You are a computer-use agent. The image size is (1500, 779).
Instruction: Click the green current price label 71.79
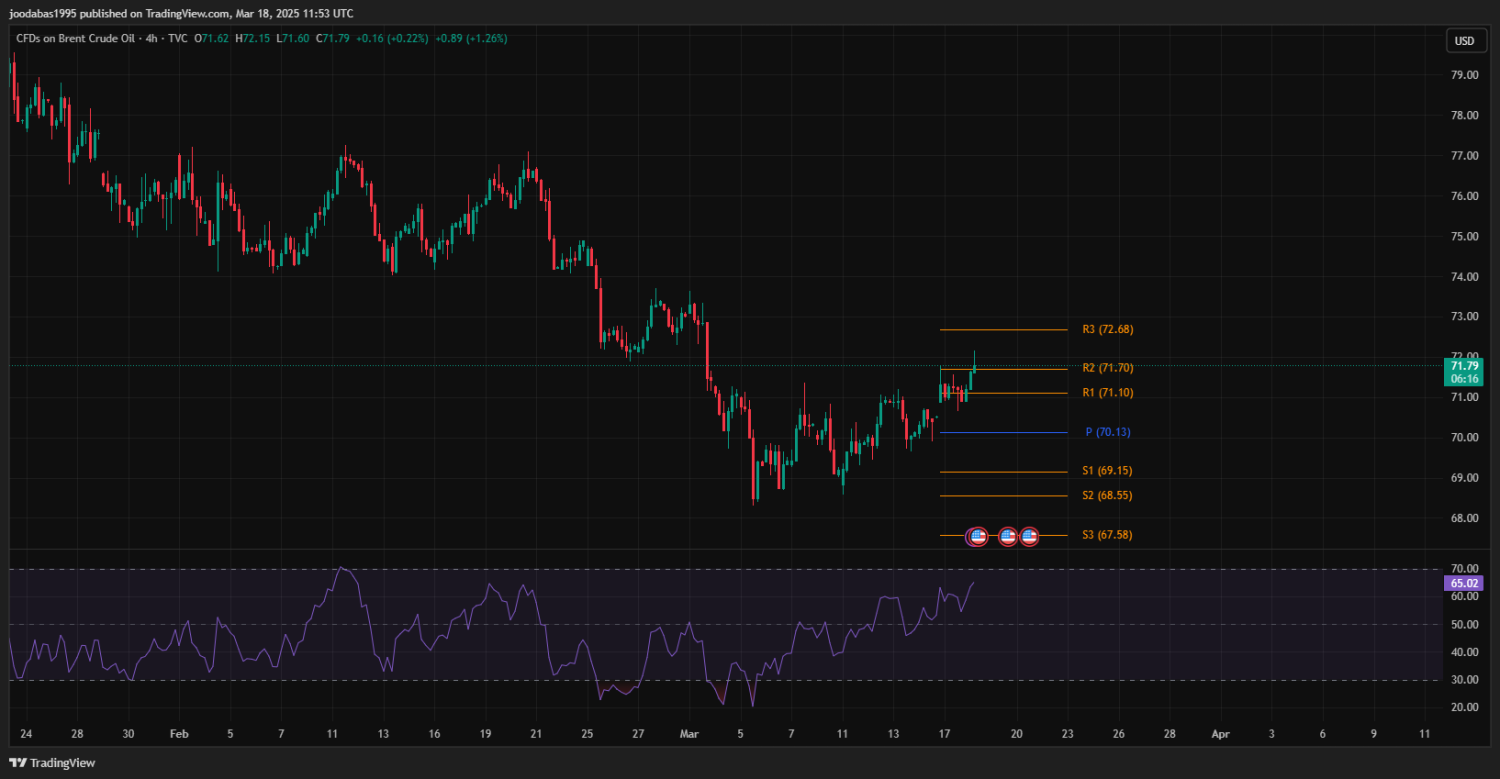pyautogui.click(x=1464, y=366)
